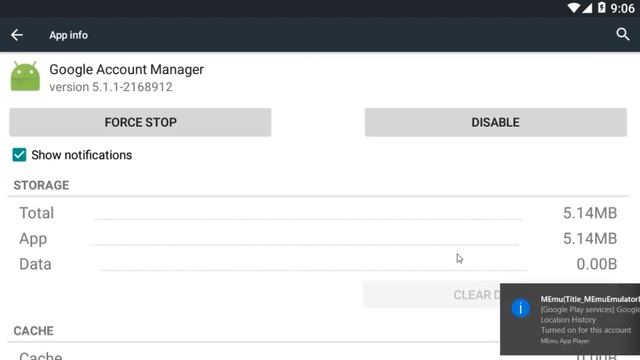This screenshot has height=360, width=640.
Task: Go back using the arrow icon
Action: click(x=17, y=35)
